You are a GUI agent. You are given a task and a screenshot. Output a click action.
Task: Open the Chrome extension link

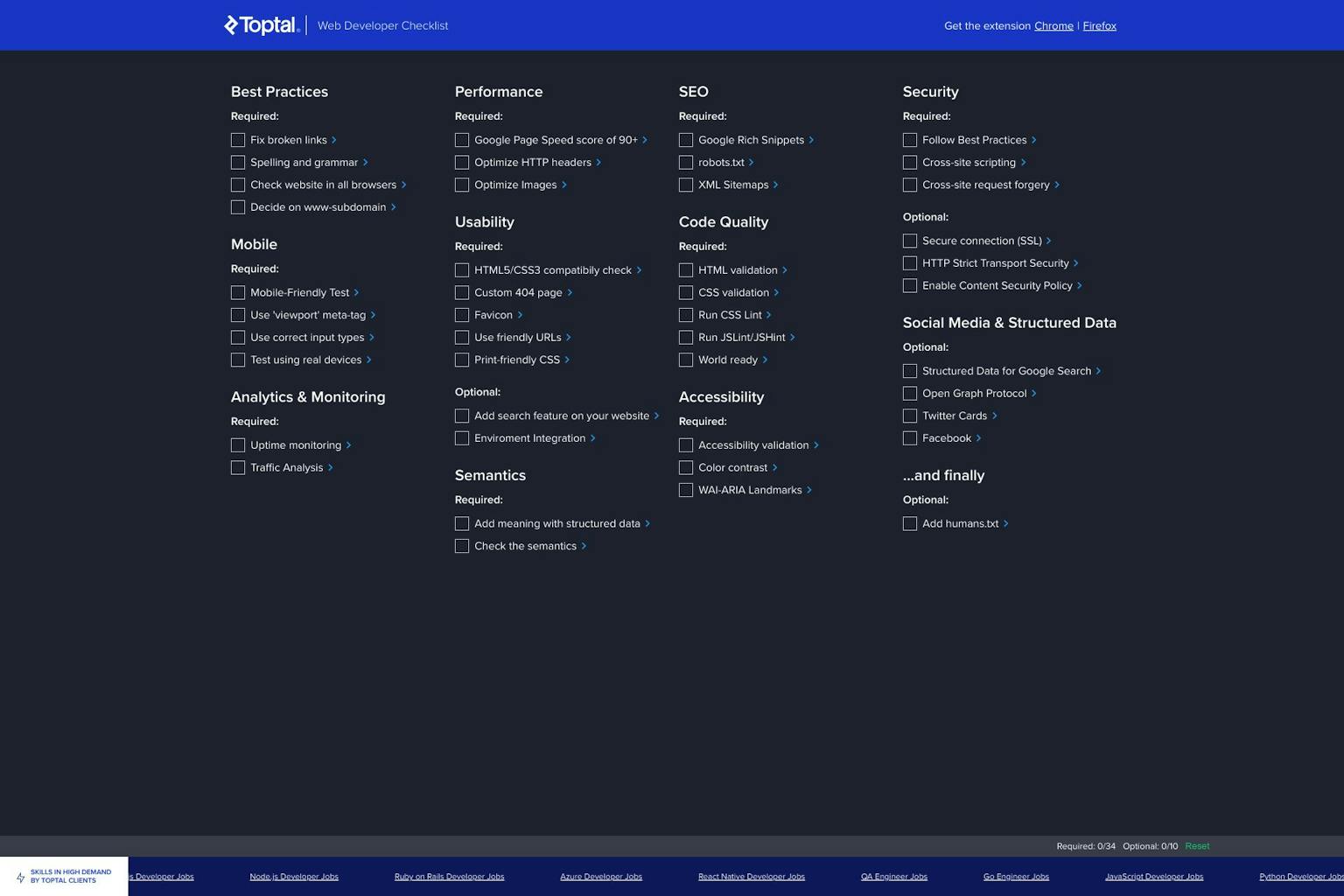pyautogui.click(x=1053, y=25)
